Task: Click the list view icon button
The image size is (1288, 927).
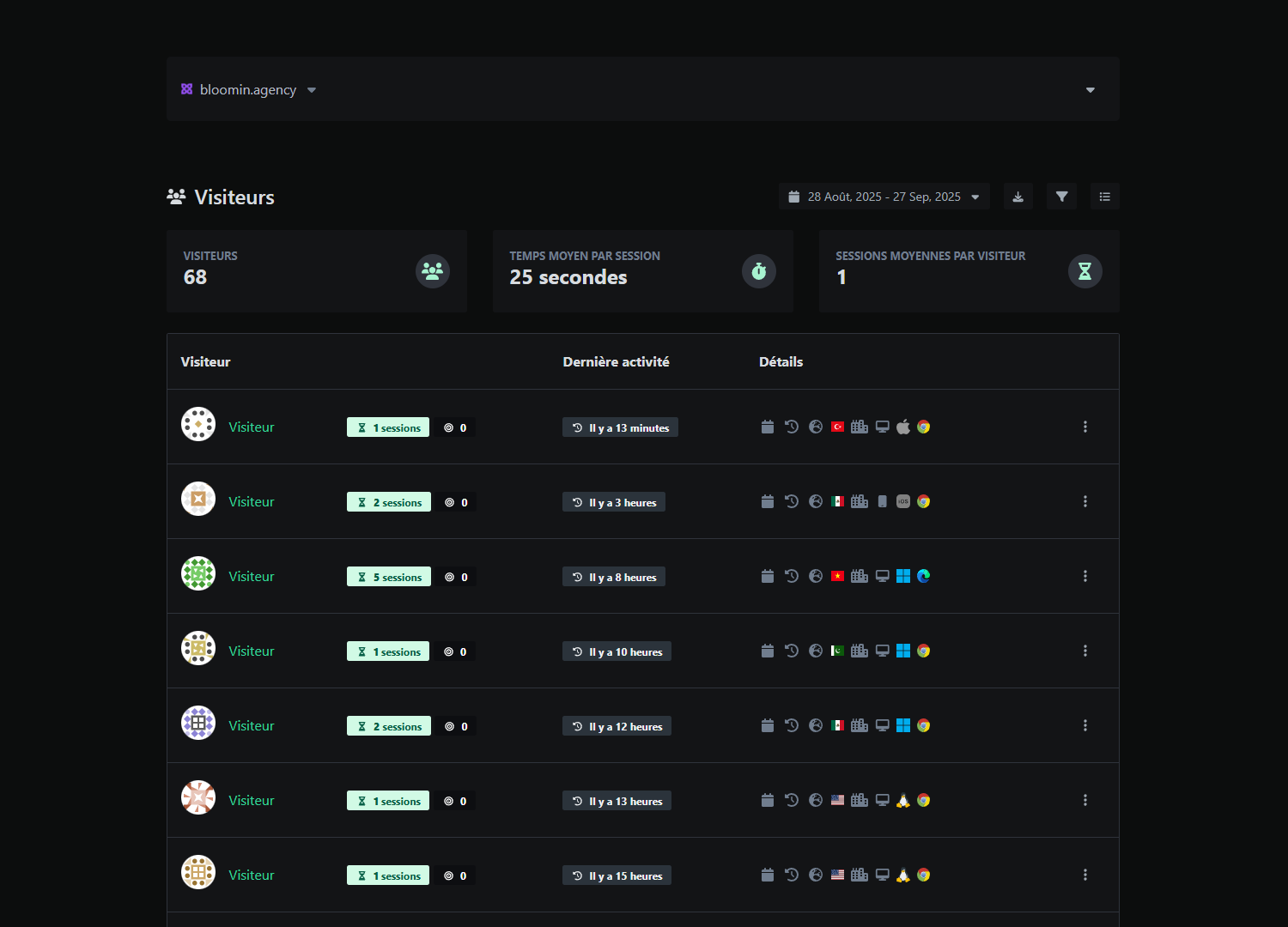Action: [x=1104, y=197]
